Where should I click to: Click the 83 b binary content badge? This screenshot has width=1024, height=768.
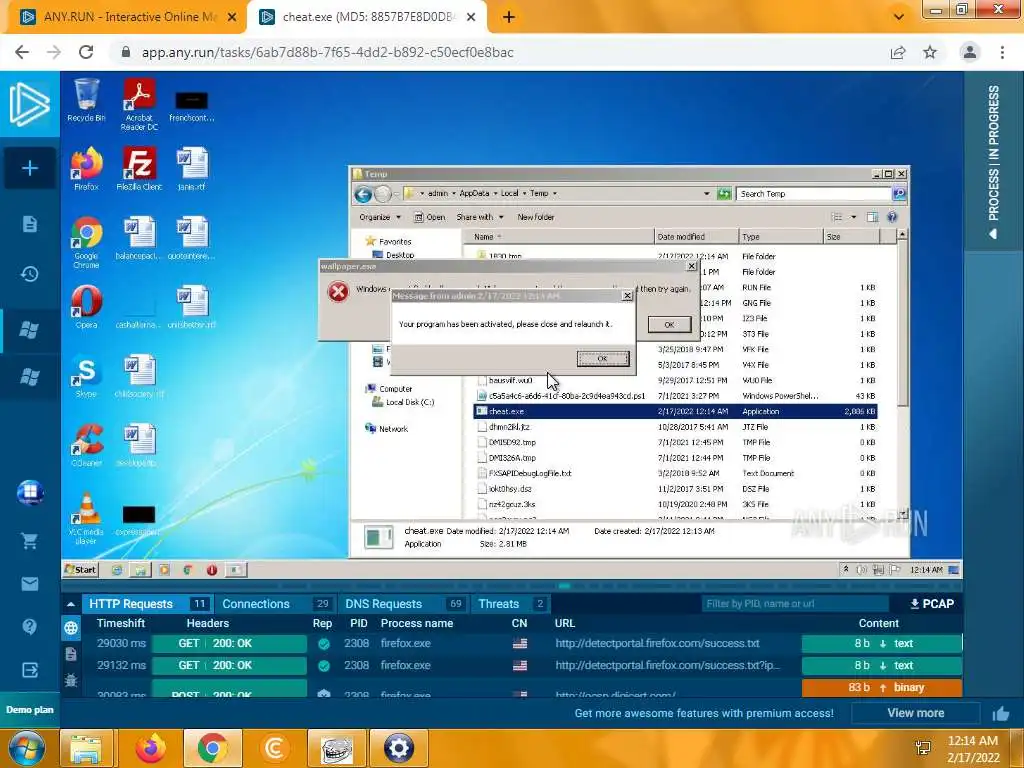click(882, 687)
